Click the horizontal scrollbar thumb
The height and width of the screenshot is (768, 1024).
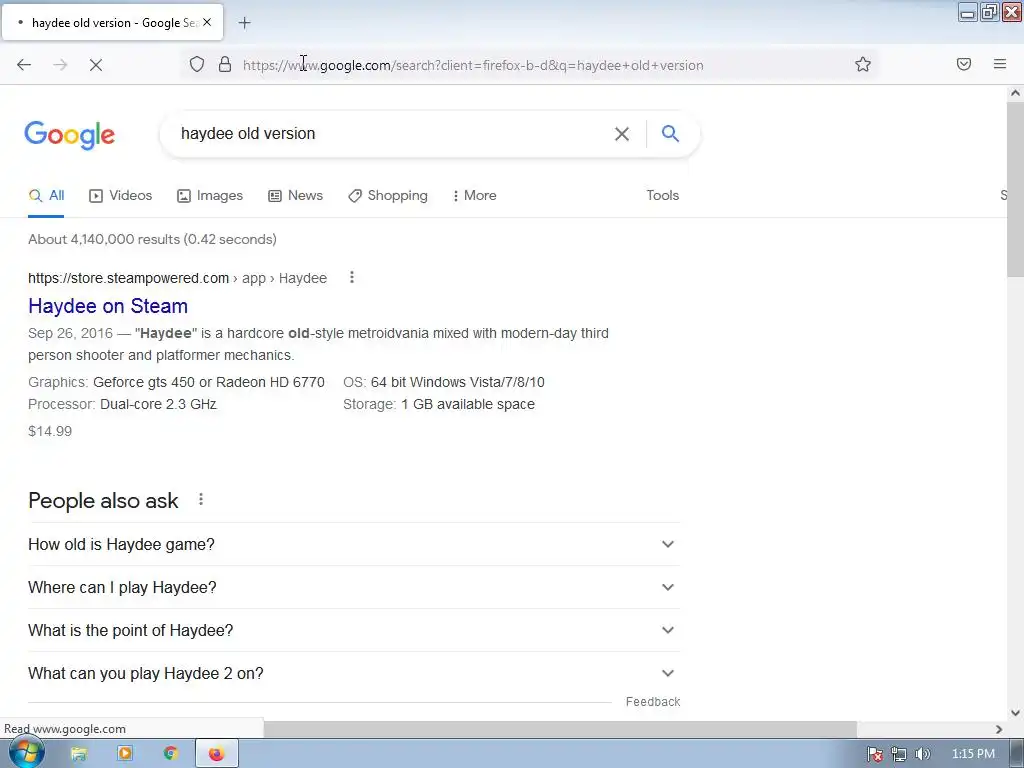tap(560, 729)
